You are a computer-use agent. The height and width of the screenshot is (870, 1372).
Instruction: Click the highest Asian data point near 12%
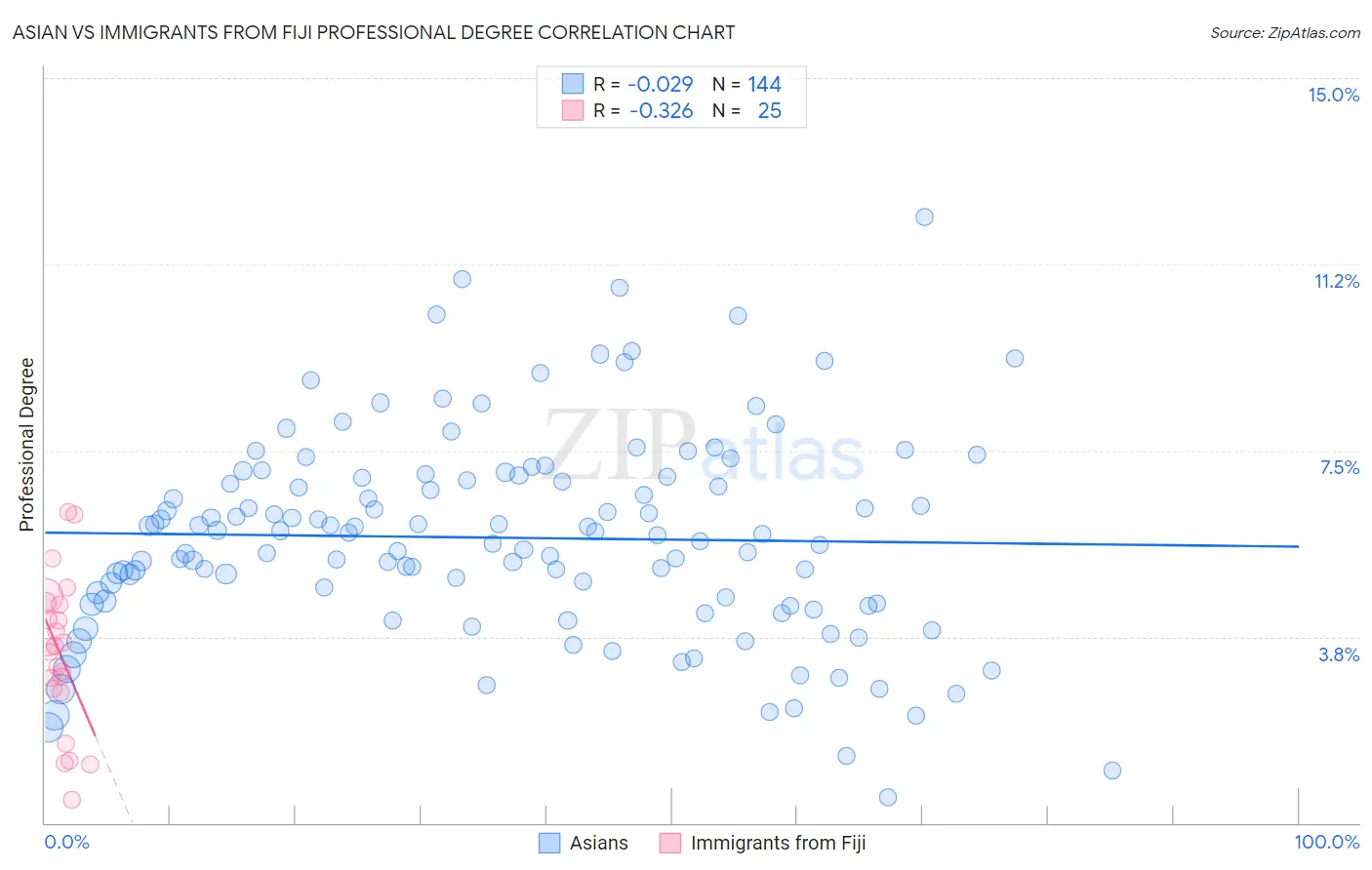click(x=924, y=217)
